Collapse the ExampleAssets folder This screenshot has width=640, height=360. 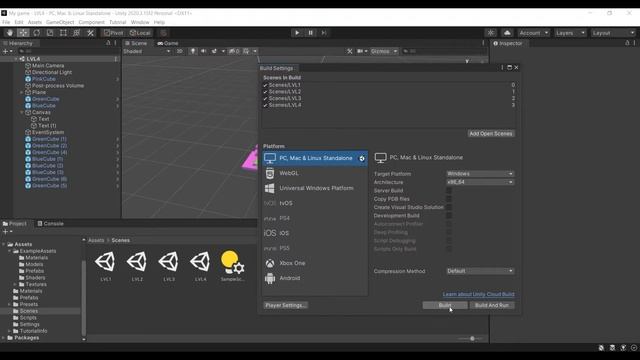pos(9,251)
